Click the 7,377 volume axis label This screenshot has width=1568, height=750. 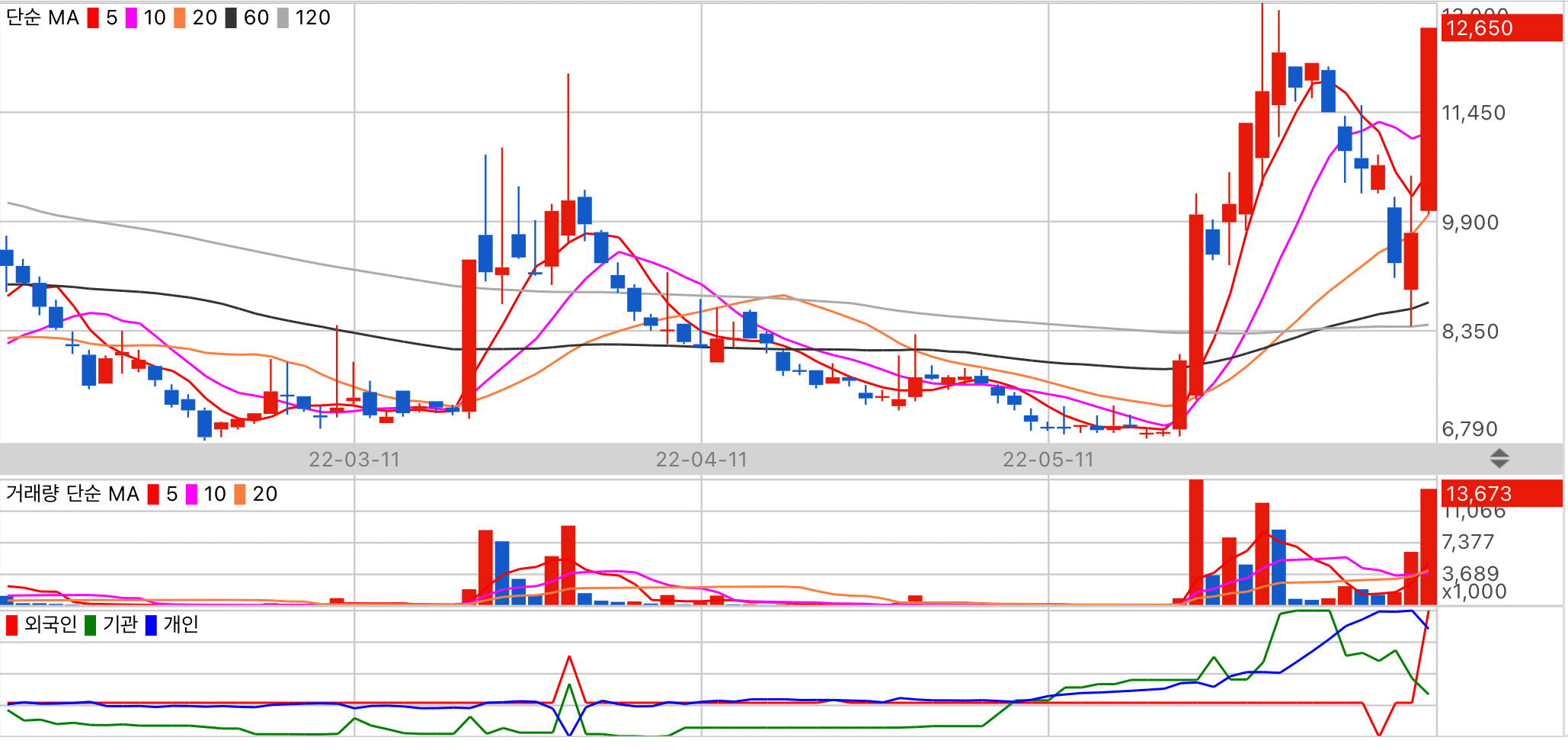coord(1468,542)
